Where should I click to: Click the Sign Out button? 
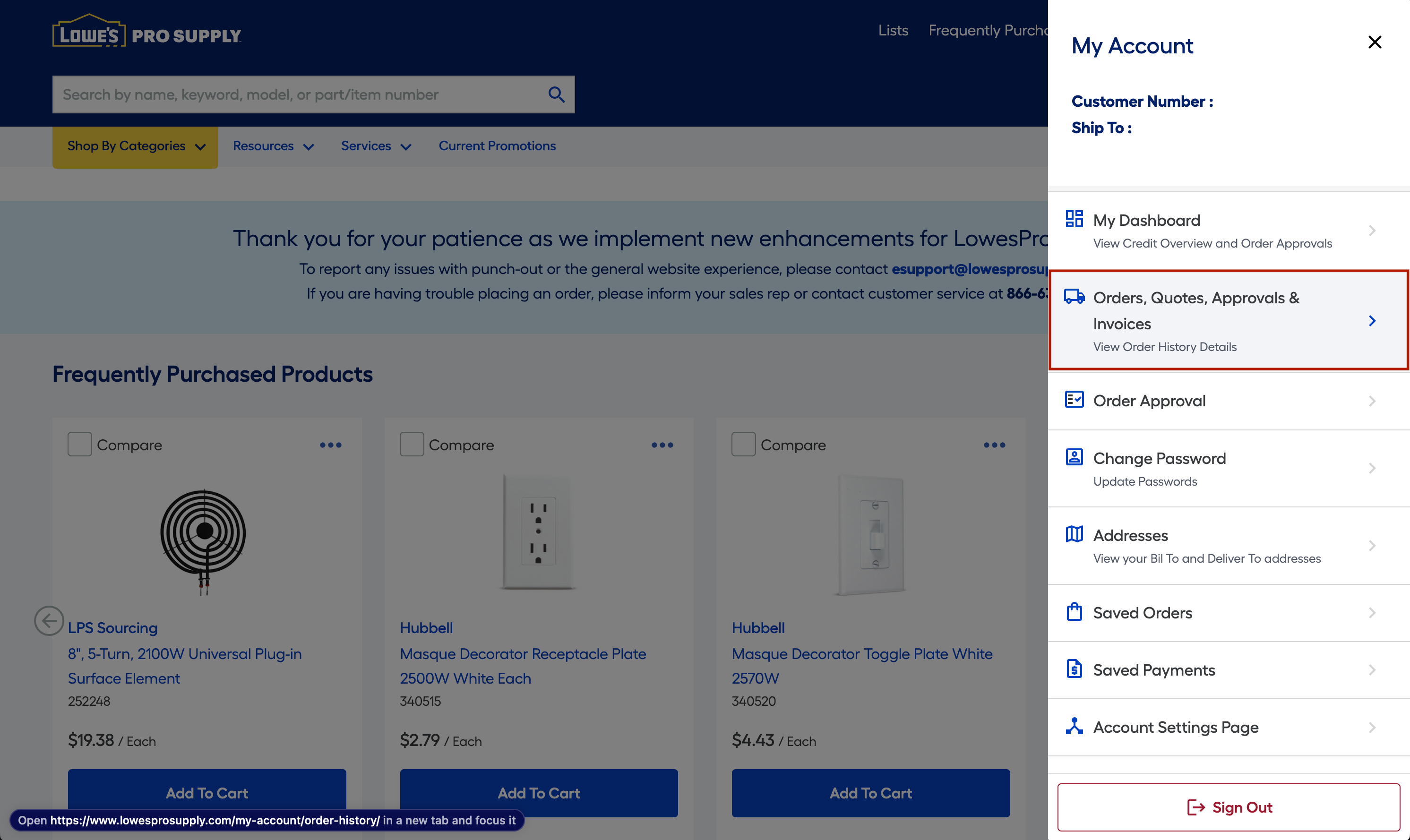[1229, 807]
